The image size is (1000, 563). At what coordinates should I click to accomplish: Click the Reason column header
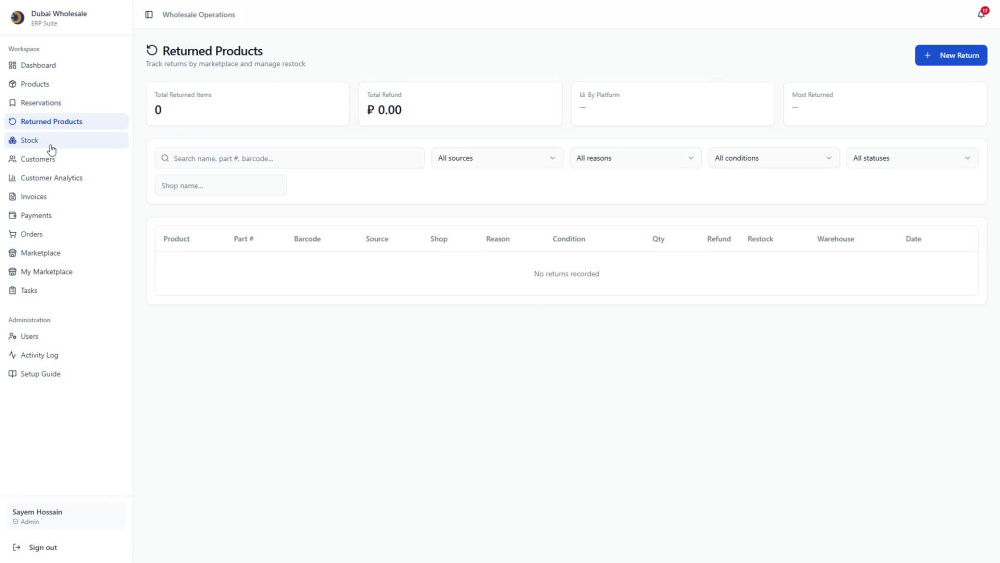[497, 239]
